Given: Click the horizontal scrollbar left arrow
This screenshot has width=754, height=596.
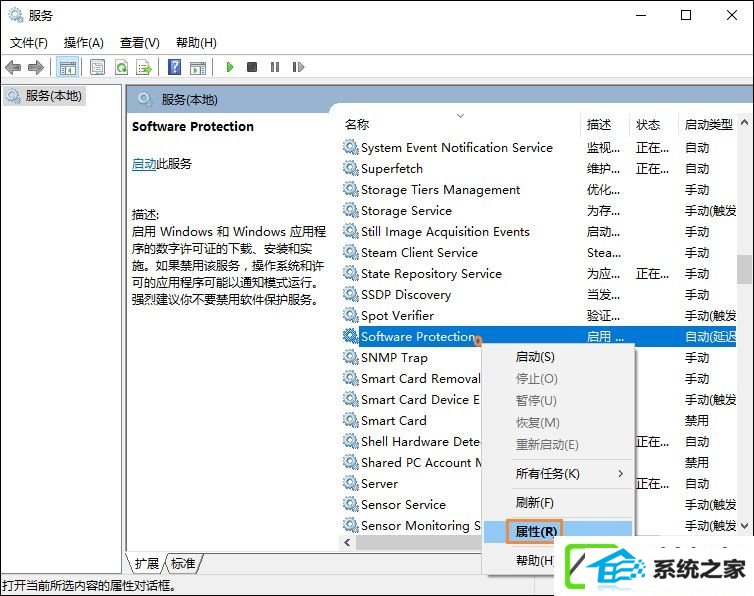Looking at the screenshot, I should [x=348, y=542].
